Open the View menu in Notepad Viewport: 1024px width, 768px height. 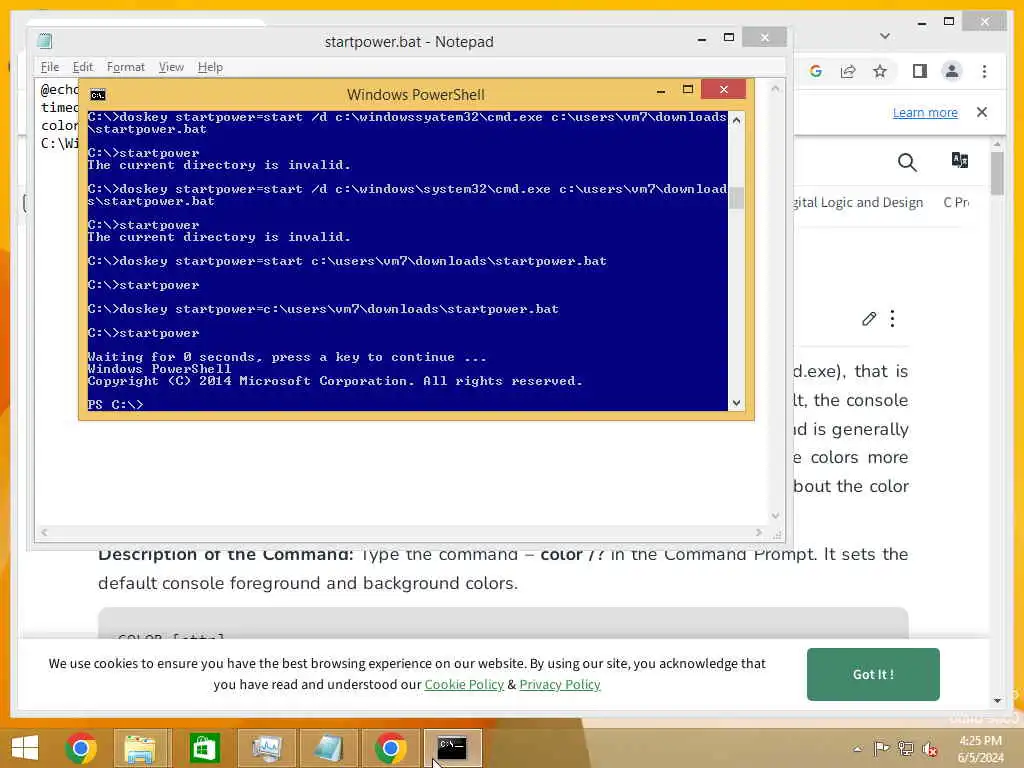171,67
